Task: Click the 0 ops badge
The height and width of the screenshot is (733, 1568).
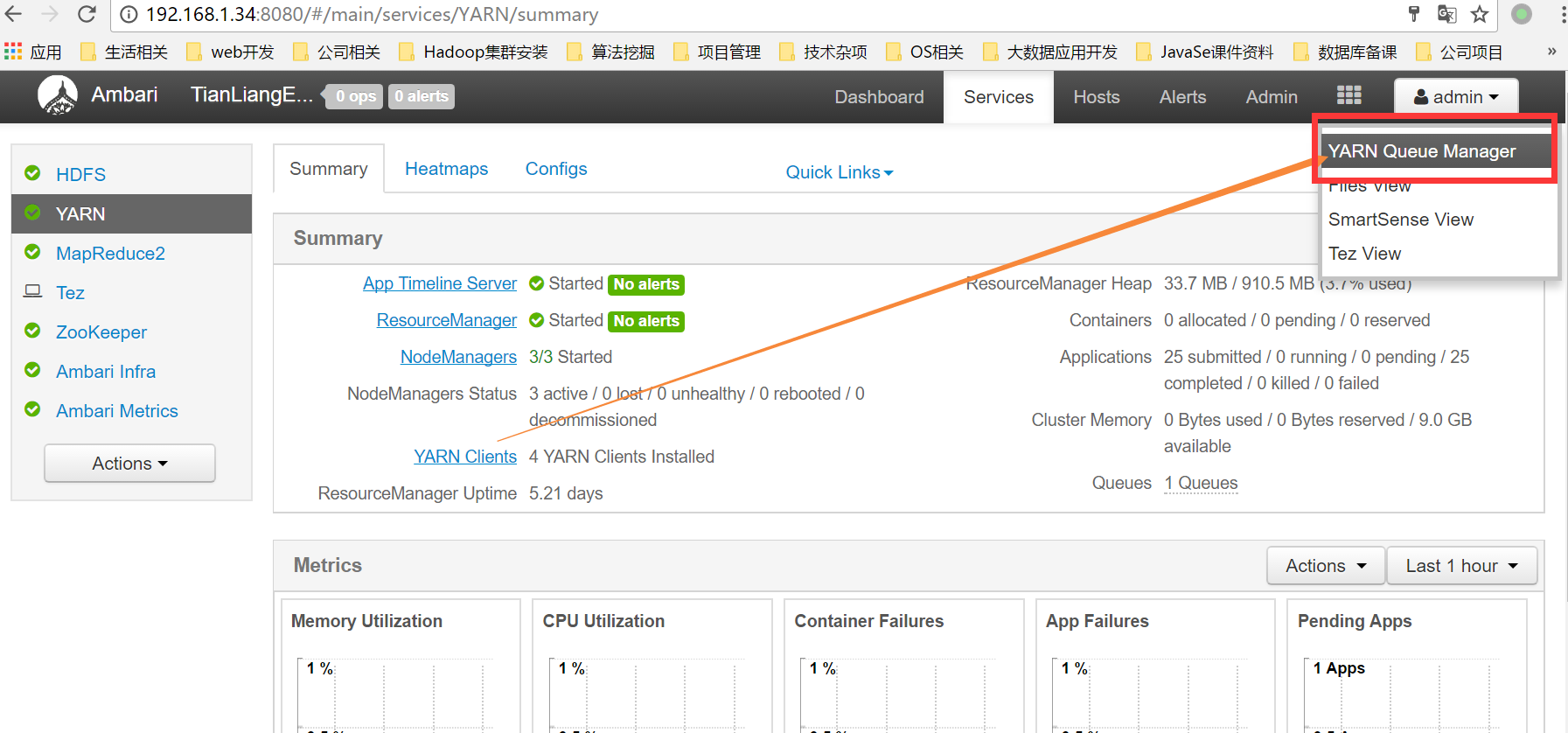Action: click(x=354, y=96)
